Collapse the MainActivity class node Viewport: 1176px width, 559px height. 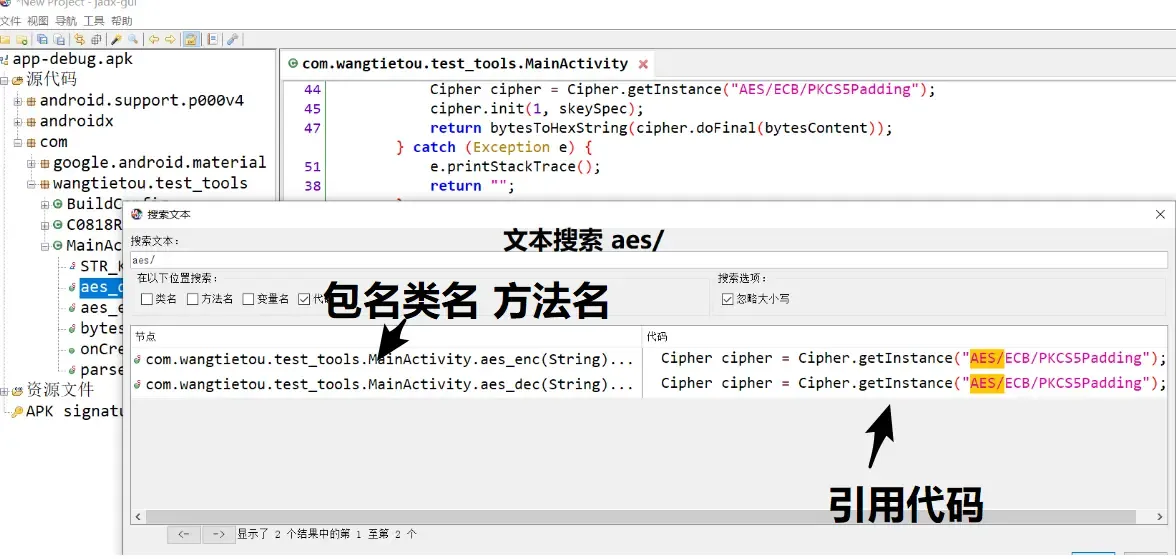tap(45, 245)
